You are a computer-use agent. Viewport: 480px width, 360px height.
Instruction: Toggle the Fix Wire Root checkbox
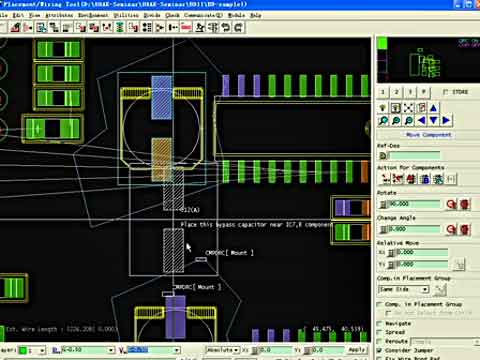(x=379, y=358)
